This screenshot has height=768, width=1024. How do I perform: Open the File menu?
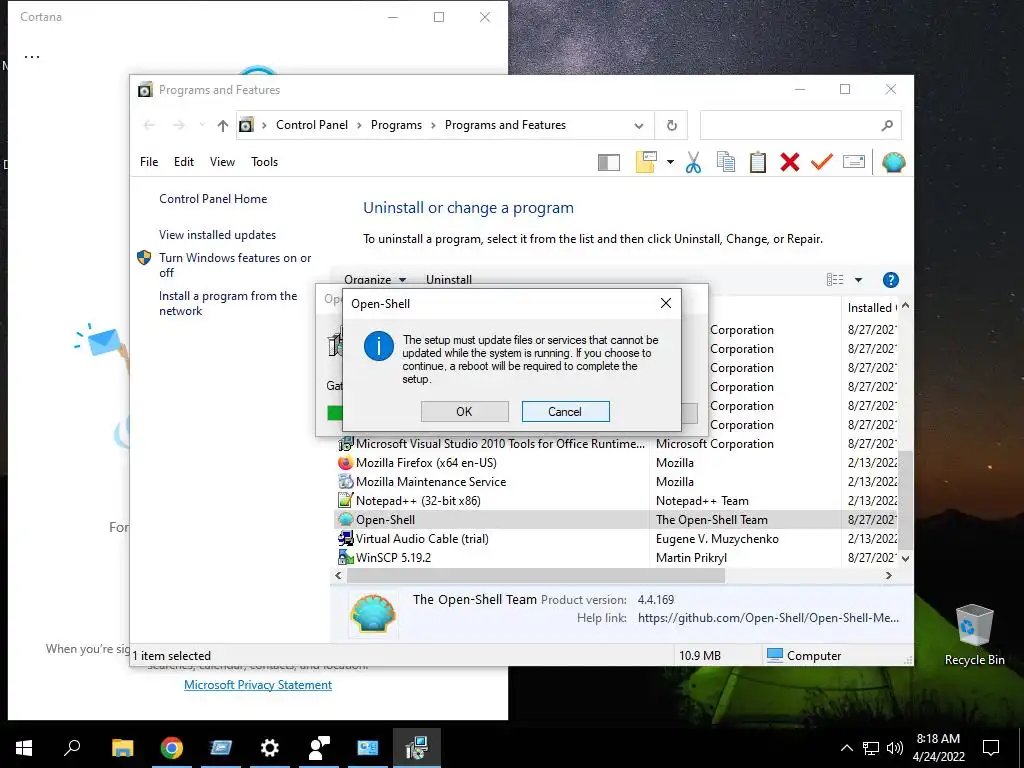[149, 162]
